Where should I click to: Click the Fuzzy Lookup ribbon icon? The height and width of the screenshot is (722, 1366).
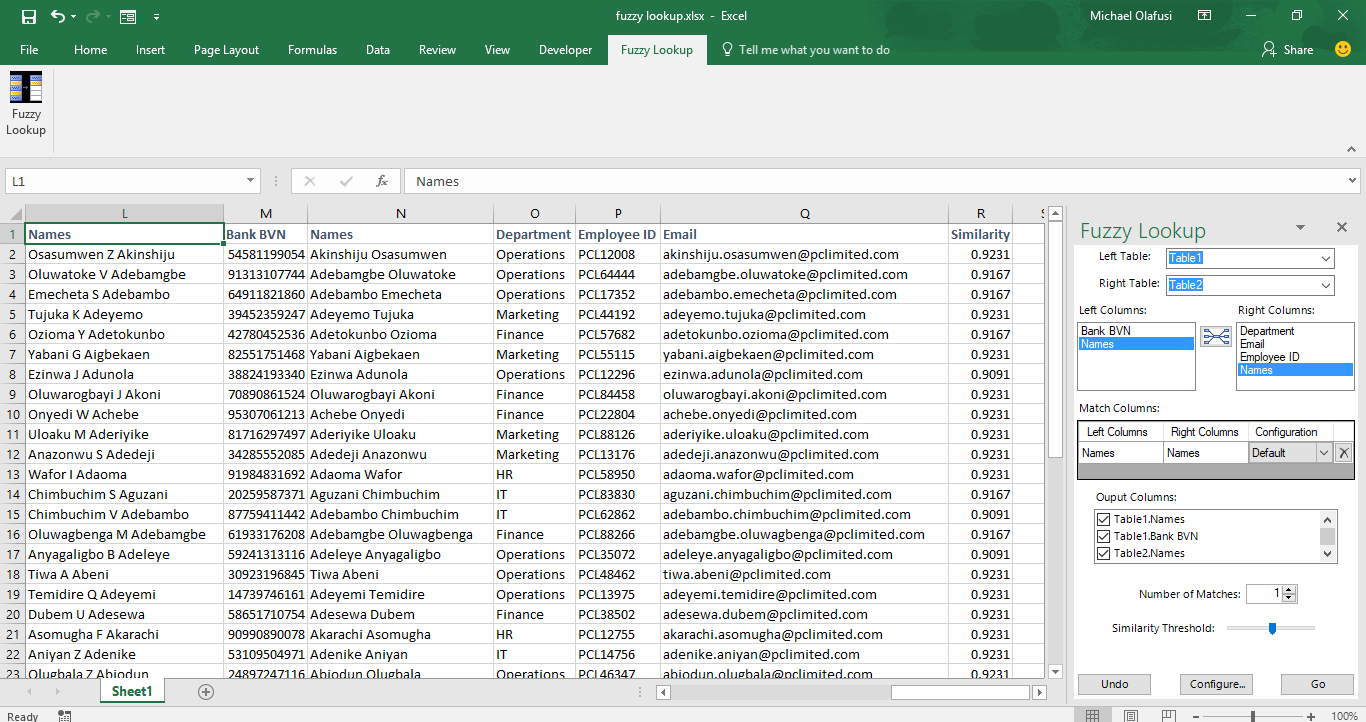pyautogui.click(x=25, y=103)
